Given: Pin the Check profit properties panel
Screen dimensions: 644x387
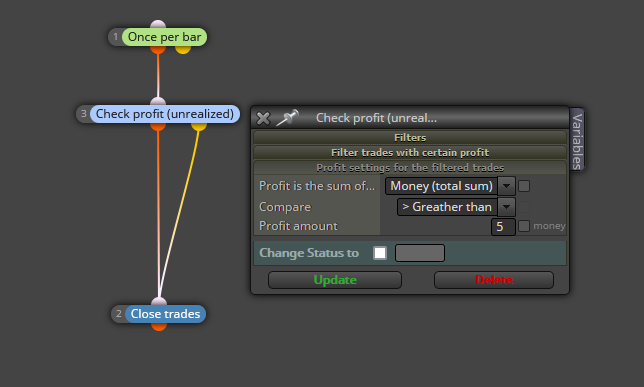Looking at the screenshot, I should tap(287, 117).
